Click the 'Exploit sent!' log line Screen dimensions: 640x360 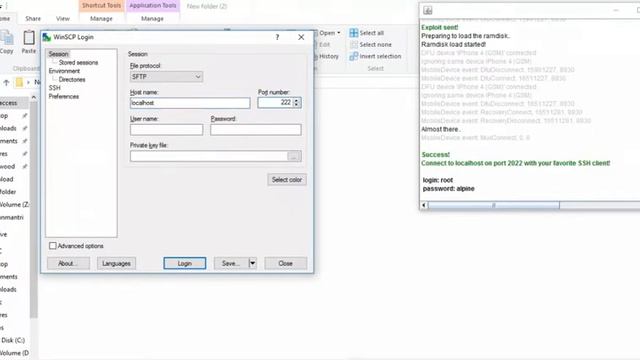click(x=440, y=27)
